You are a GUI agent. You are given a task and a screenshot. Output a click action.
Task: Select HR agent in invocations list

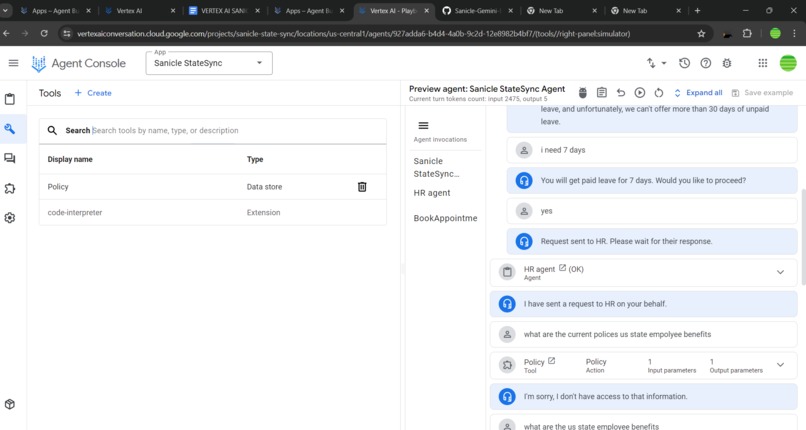coord(432,193)
